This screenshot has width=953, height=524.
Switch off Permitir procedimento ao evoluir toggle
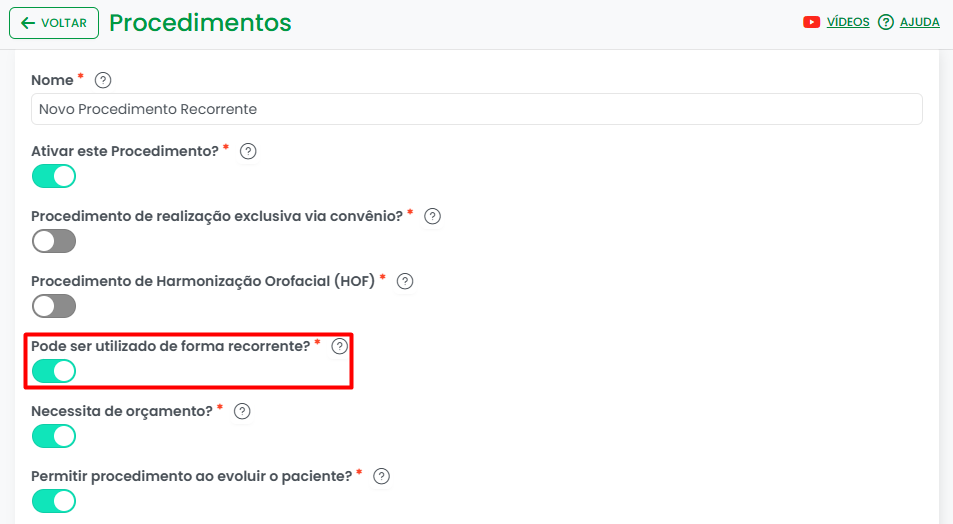[54, 500]
